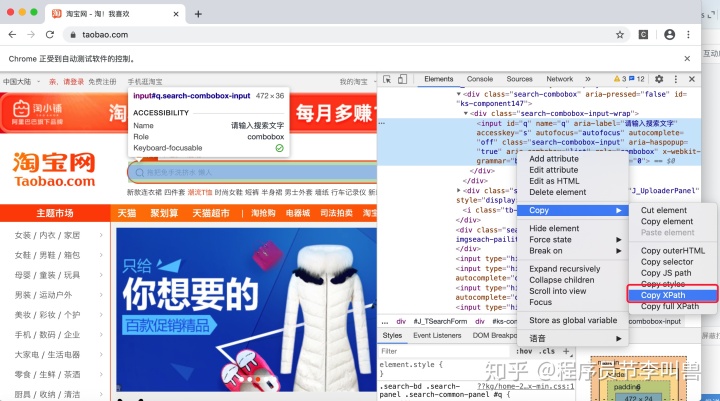This screenshot has height=401, width=720.
Task: Switch to the Sources tab
Action: [x=519, y=79]
